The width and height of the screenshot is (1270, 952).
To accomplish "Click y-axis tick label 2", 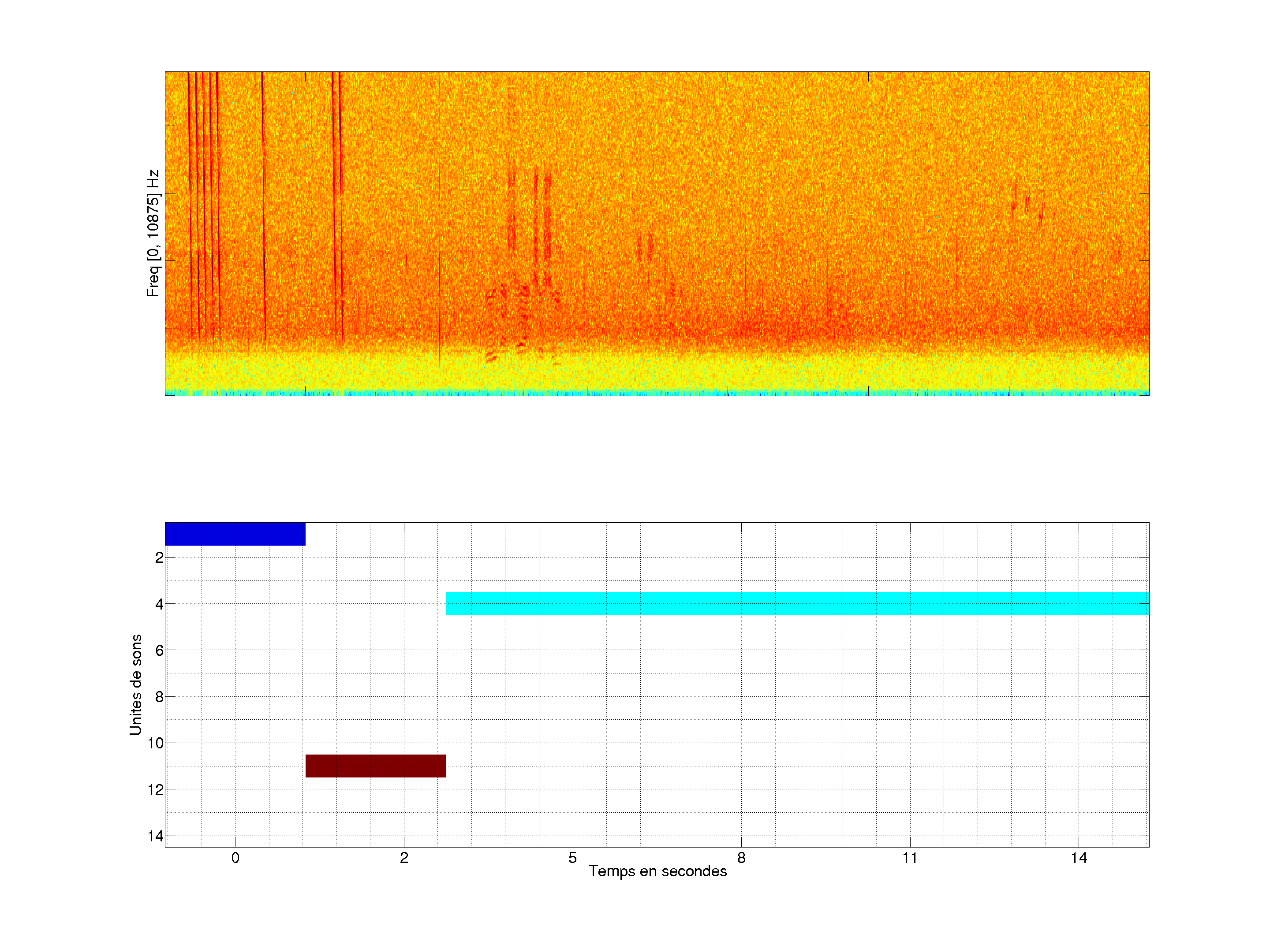I will [x=159, y=558].
